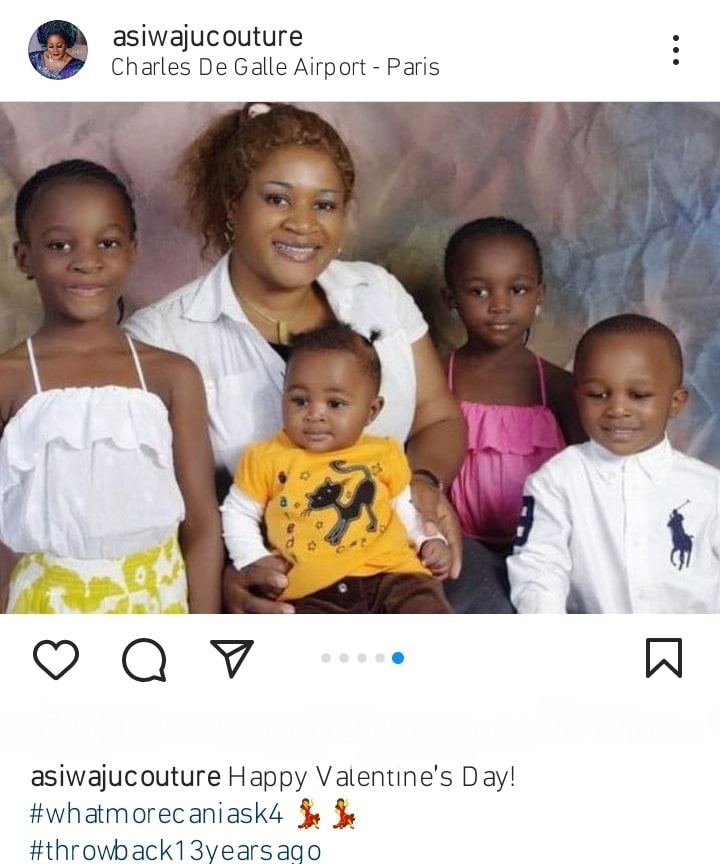720x864 pixels.
Task: Open the #throwback13yearsago hashtag
Action: coord(175,850)
